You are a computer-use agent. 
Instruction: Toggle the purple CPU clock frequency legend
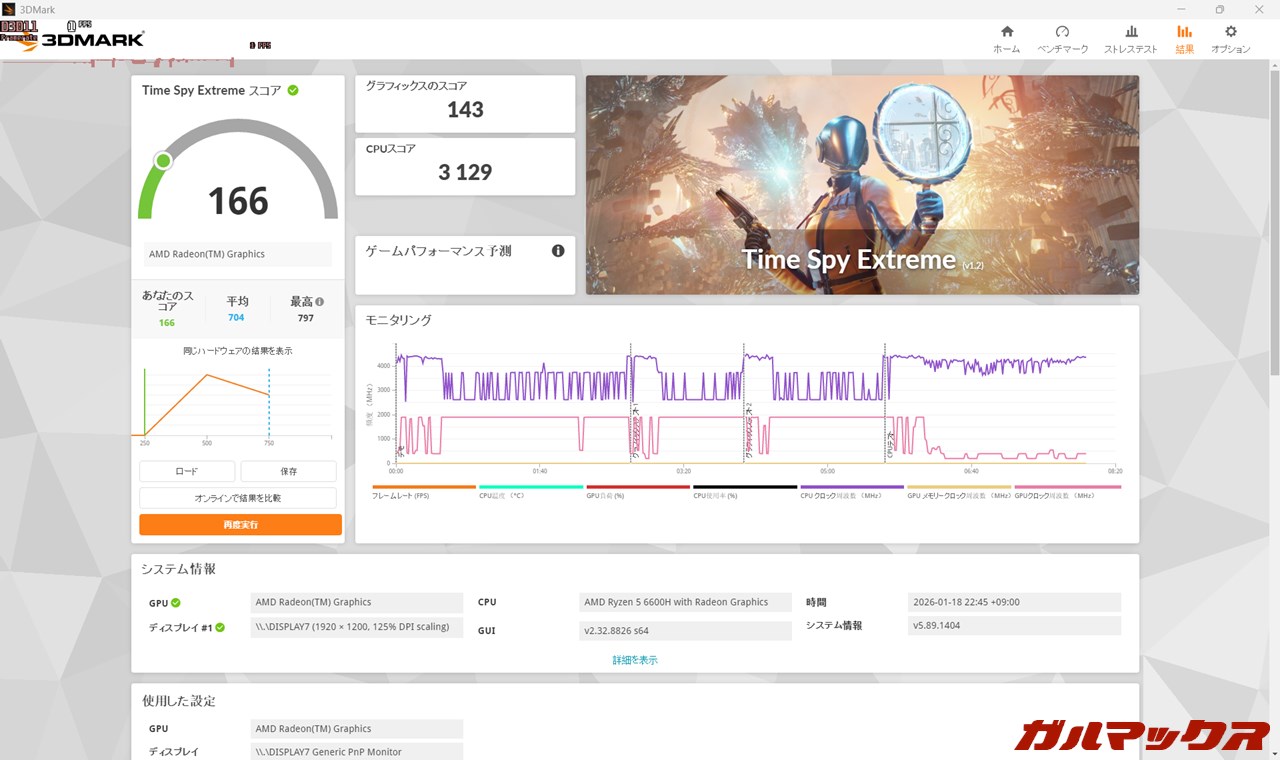pos(853,487)
